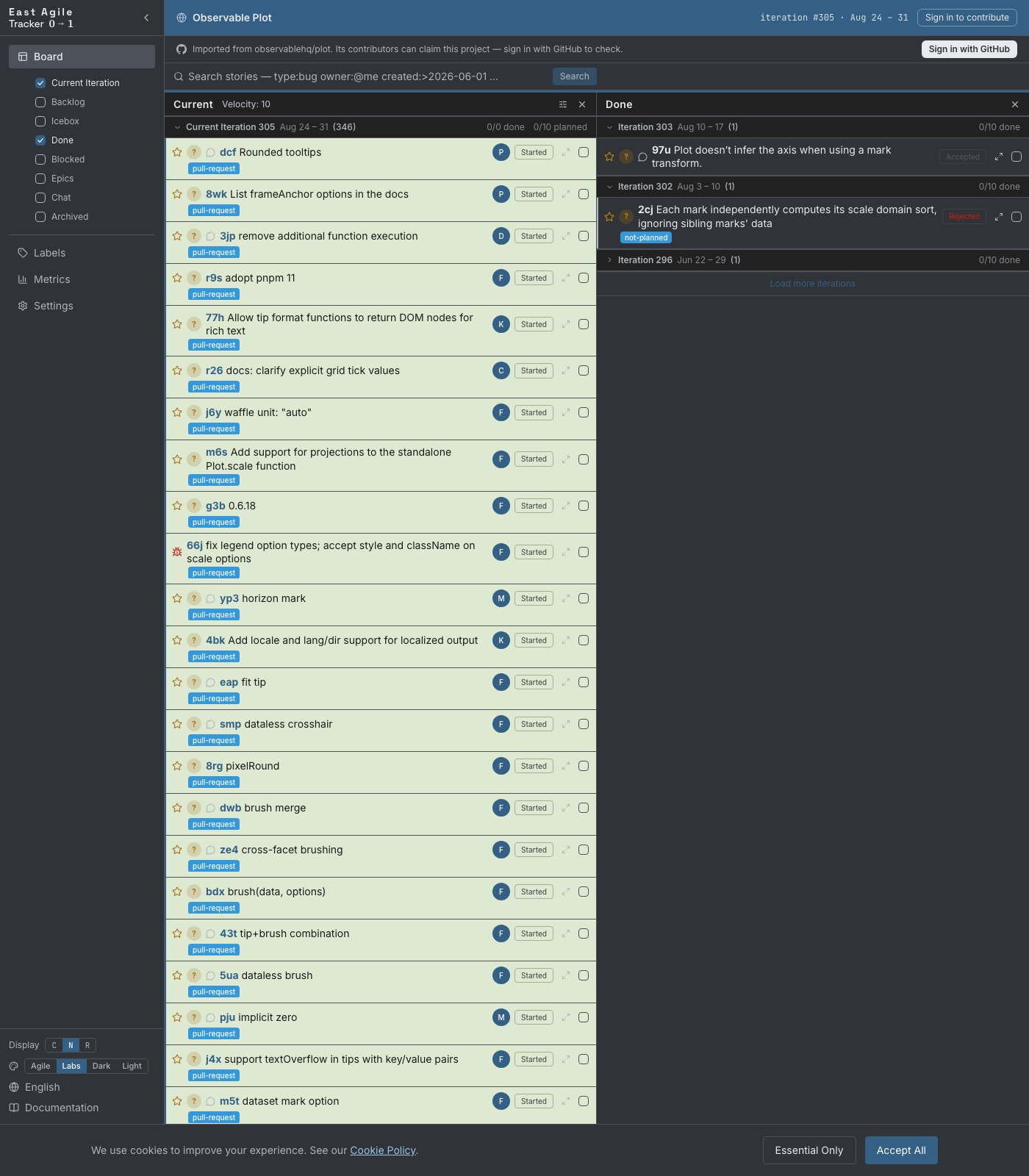Enable the Epics panel checkbox
Viewport: 1029px width, 1176px height.
point(40,179)
